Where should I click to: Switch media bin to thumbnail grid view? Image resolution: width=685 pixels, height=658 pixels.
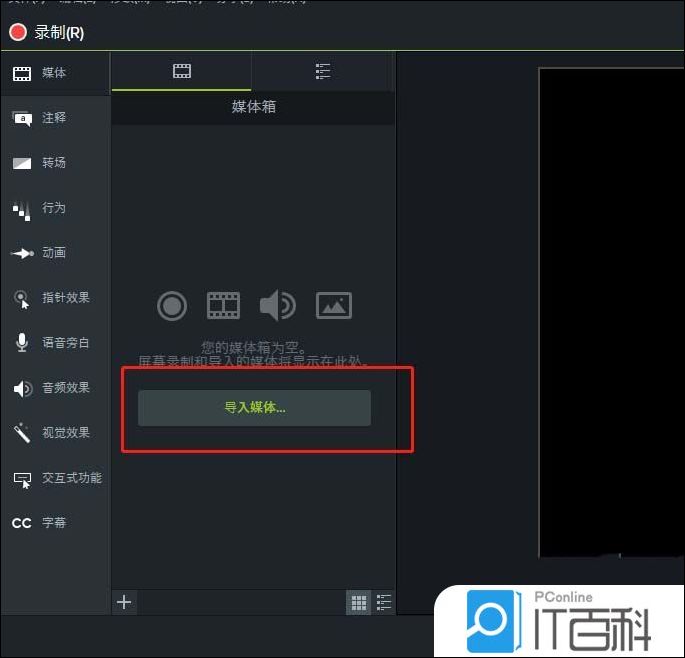click(x=359, y=603)
